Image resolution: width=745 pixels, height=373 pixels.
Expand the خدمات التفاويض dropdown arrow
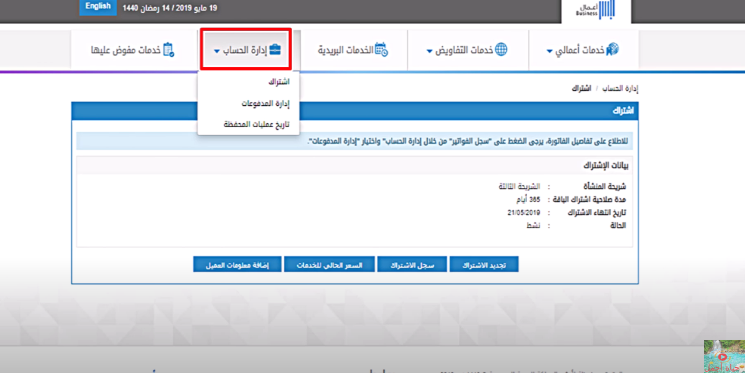click(429, 51)
